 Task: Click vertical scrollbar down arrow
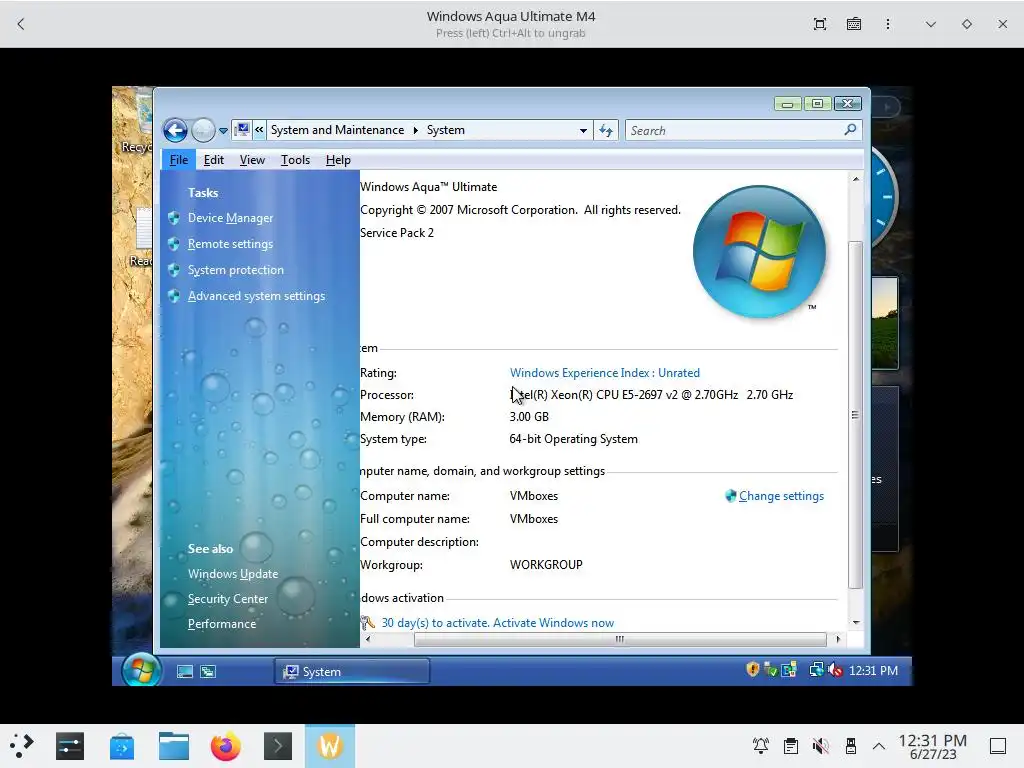pos(856,622)
